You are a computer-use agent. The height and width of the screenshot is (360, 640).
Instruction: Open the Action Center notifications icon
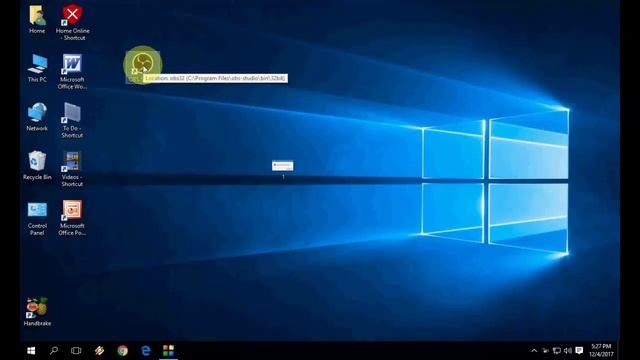[x=579, y=351]
